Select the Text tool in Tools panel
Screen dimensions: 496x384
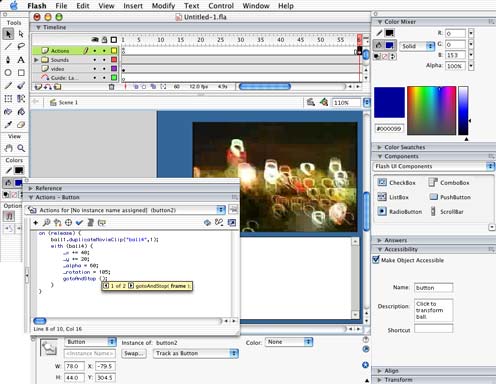click(21, 60)
